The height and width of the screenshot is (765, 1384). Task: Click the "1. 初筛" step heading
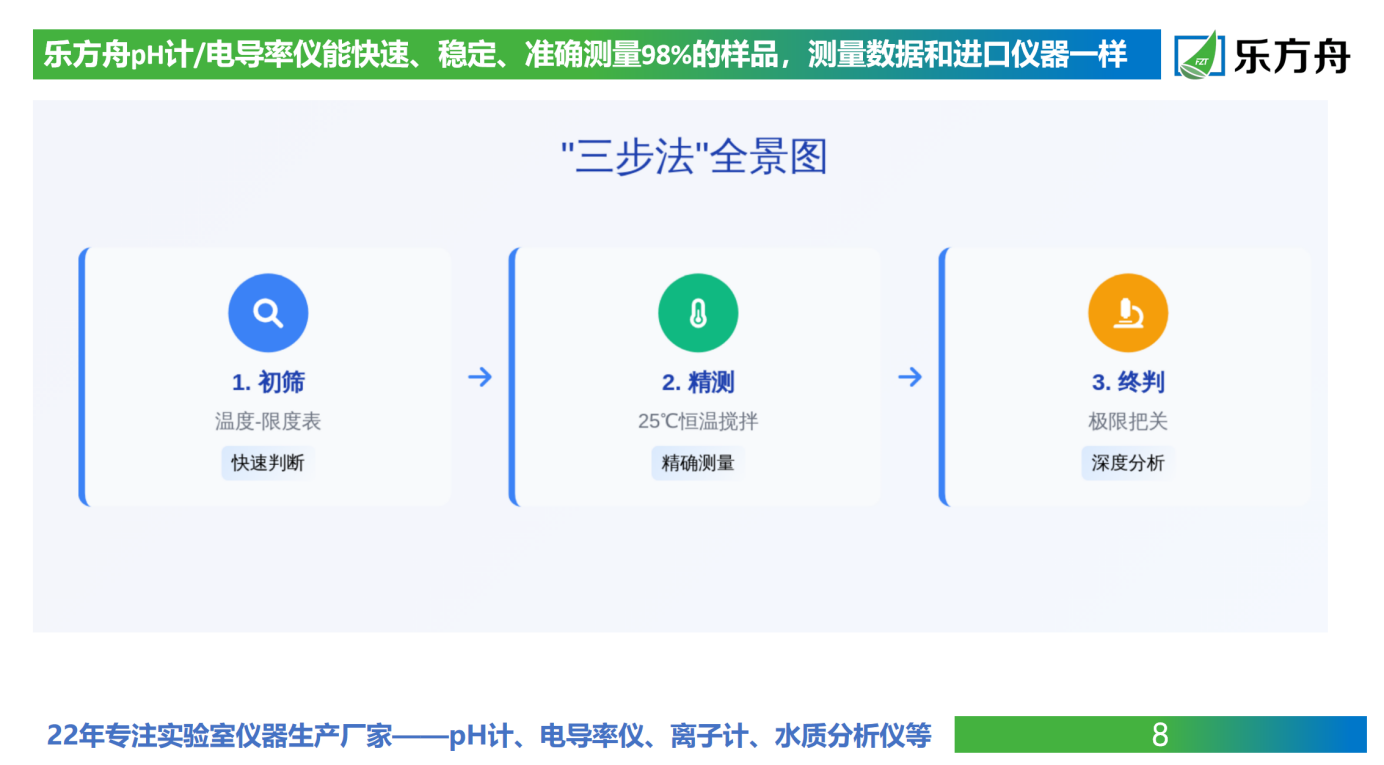coord(268,382)
